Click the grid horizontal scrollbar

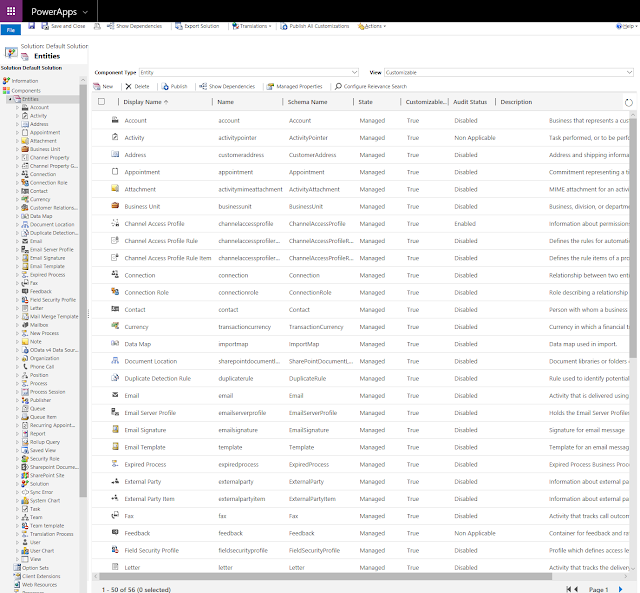click(x=326, y=576)
